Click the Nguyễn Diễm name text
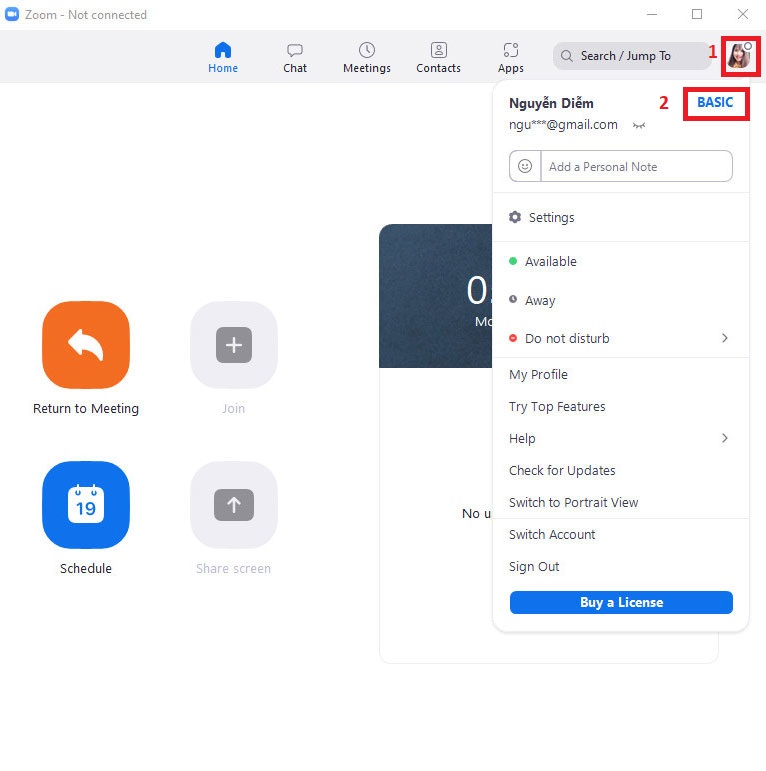766x771 pixels. coord(551,103)
